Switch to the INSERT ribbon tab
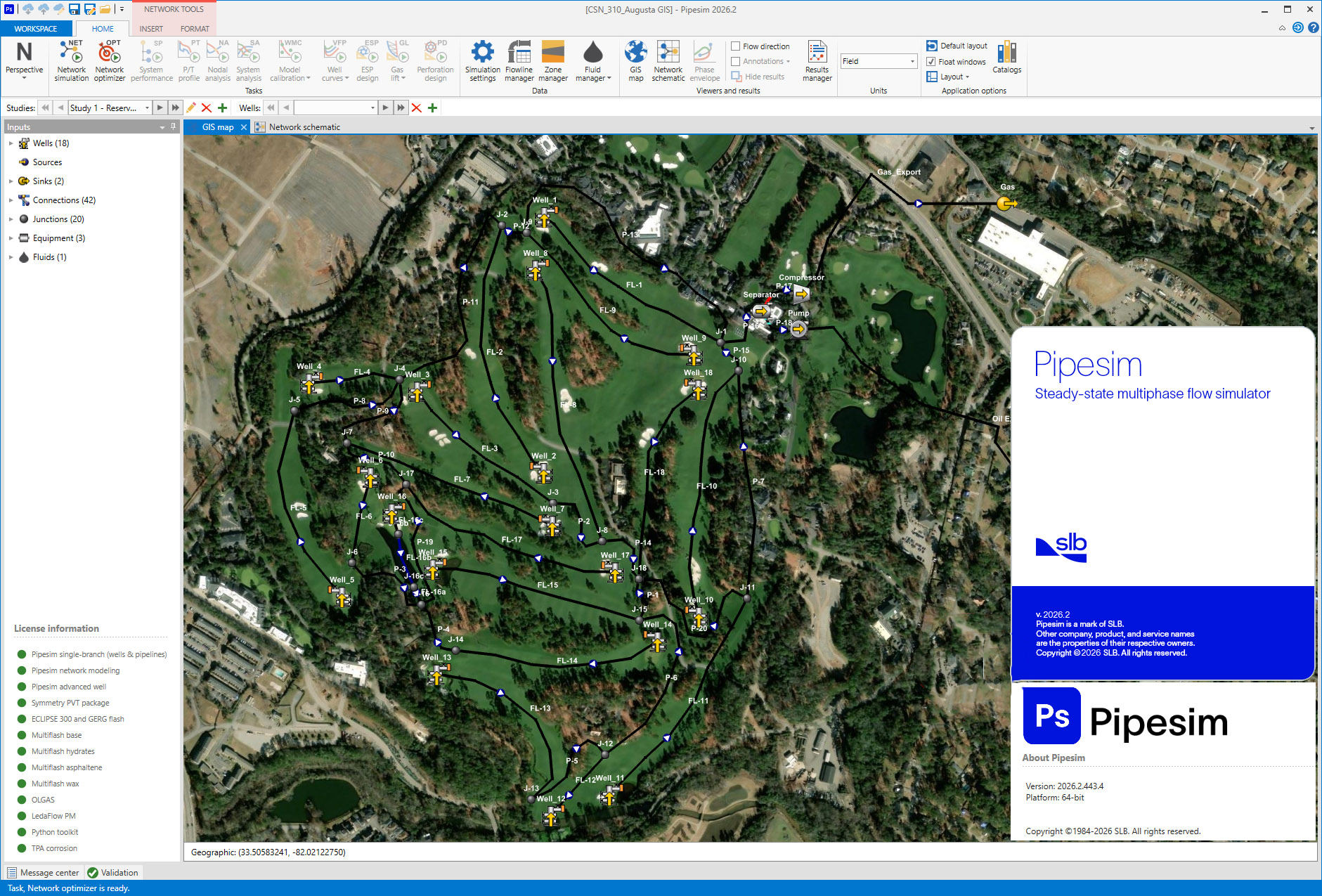The width and height of the screenshot is (1322, 896). 151,29
